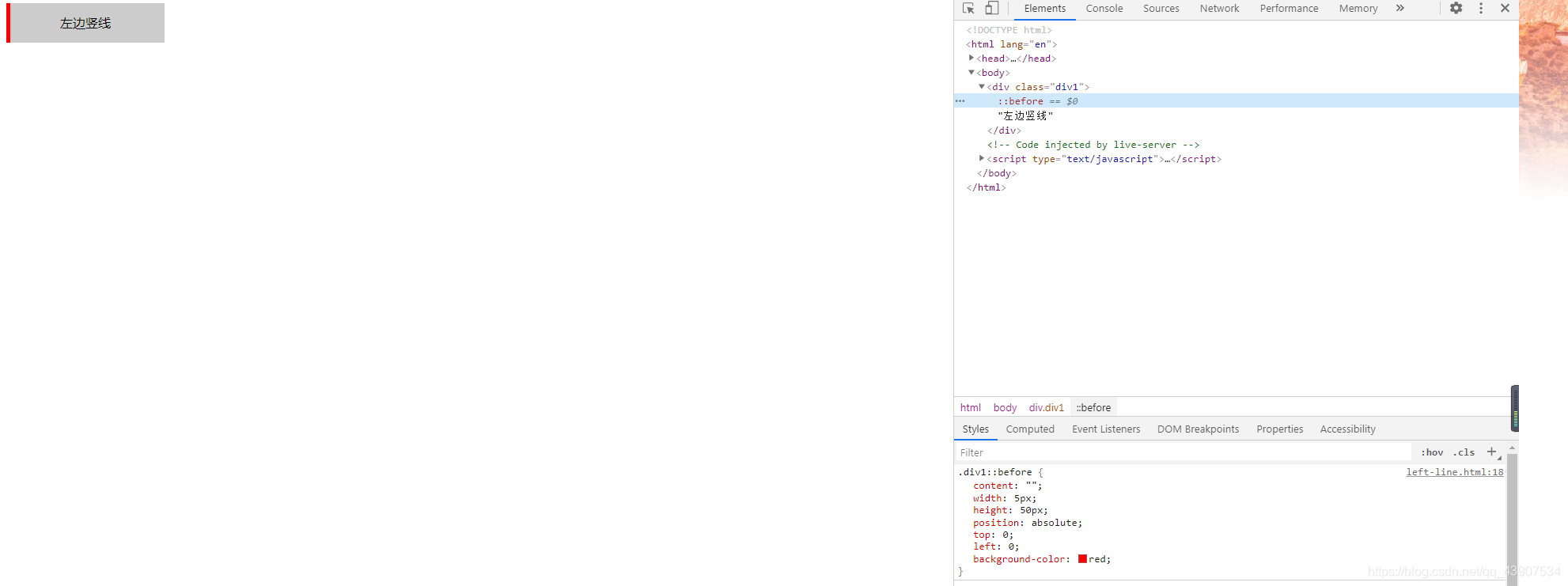The image size is (1568, 586).
Task: Select the live-server comment row
Action: click(1236, 145)
